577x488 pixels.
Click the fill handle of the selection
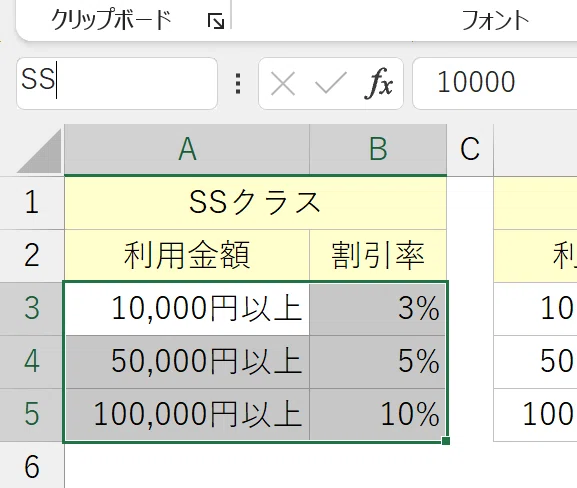[x=446, y=441]
